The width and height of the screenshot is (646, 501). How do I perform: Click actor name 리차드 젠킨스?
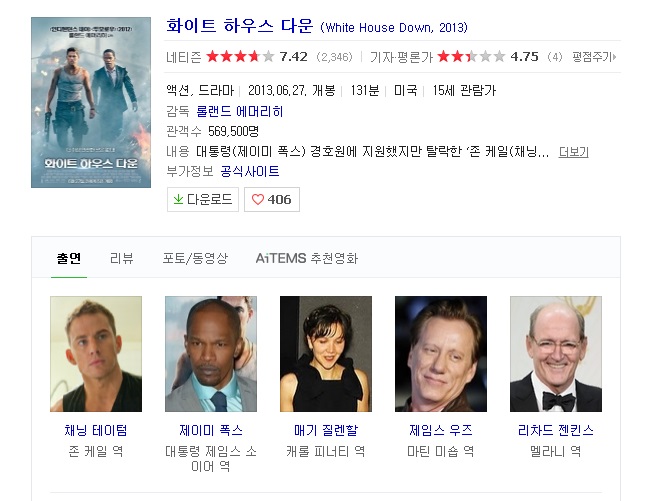556,431
